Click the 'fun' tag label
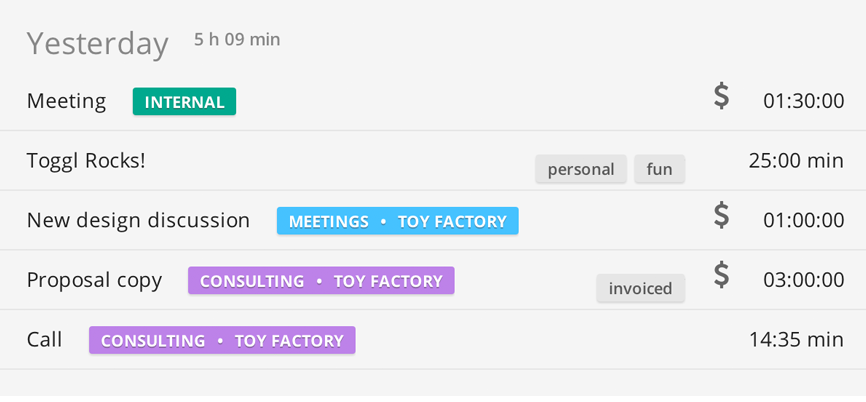This screenshot has height=402, width=866. [659, 169]
